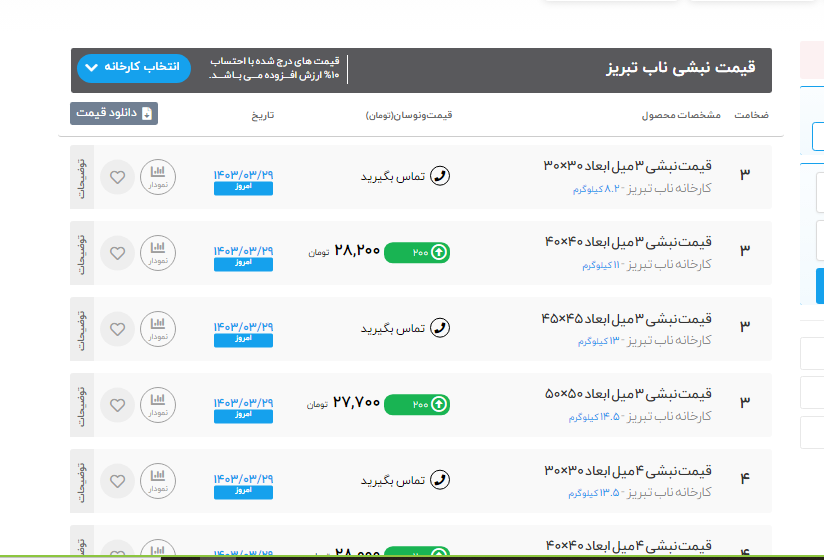The image size is (824, 560).
Task: Favorite the 40×40 3mm angle with heart
Action: (x=117, y=253)
